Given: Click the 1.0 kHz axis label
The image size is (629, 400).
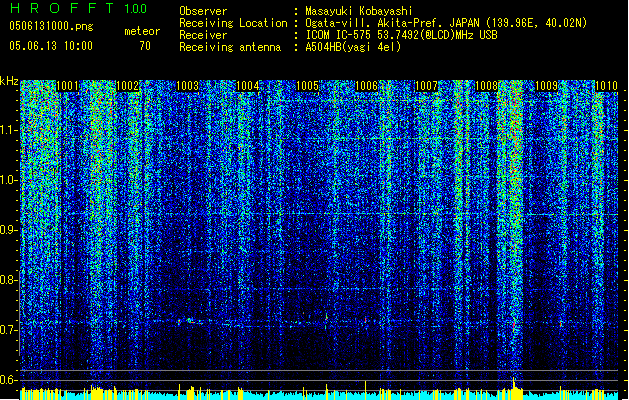Looking at the screenshot, I should click(8, 180).
